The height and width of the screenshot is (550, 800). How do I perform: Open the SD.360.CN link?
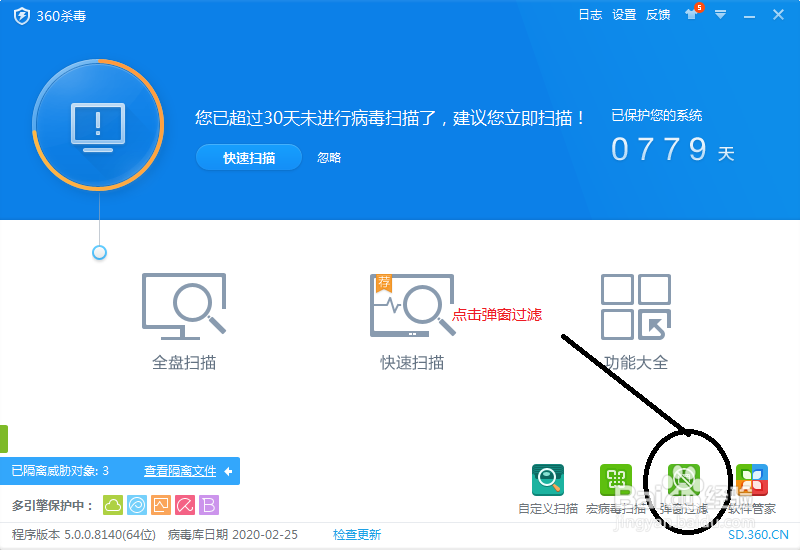click(x=758, y=535)
